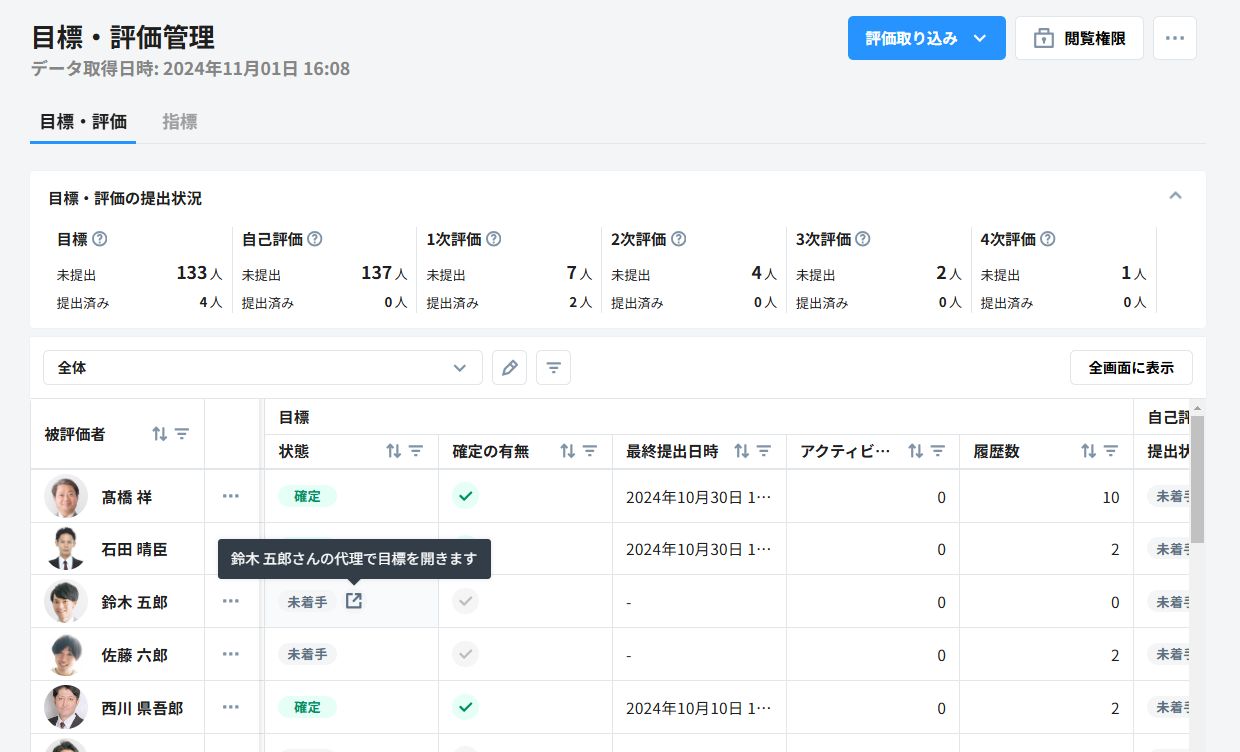Open the 全体 view selector

pos(262,368)
